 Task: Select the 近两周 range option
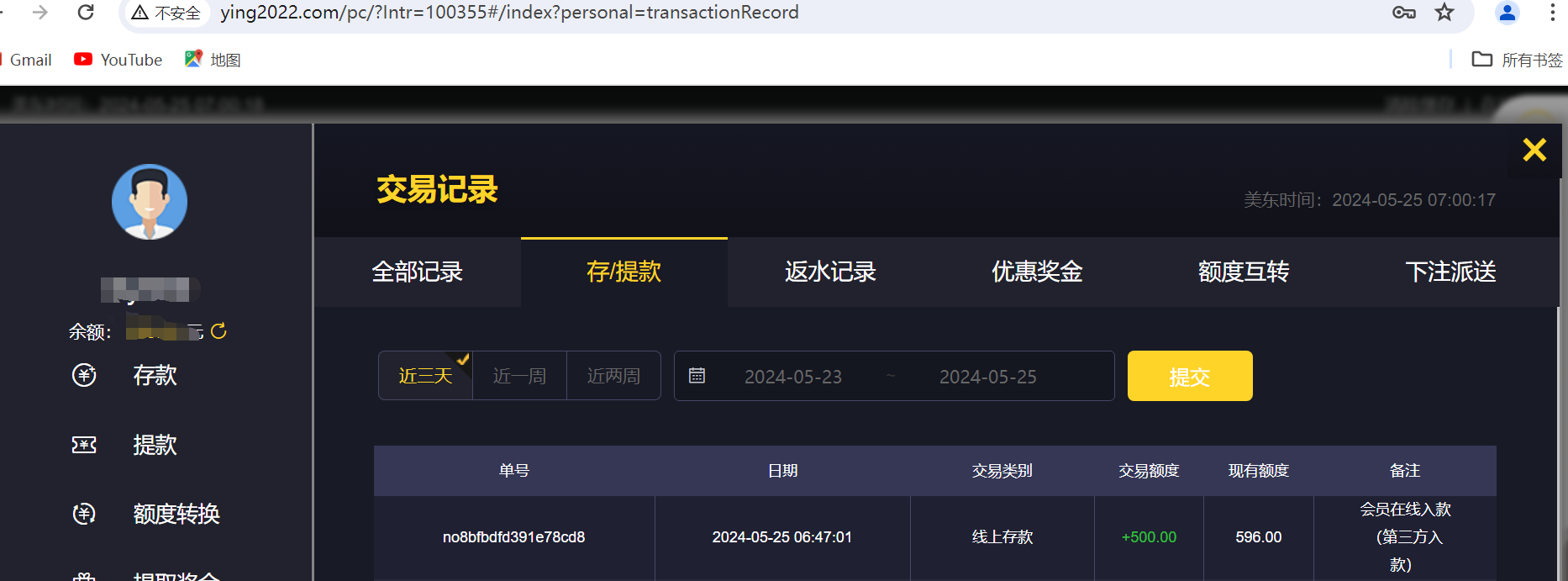pos(614,376)
